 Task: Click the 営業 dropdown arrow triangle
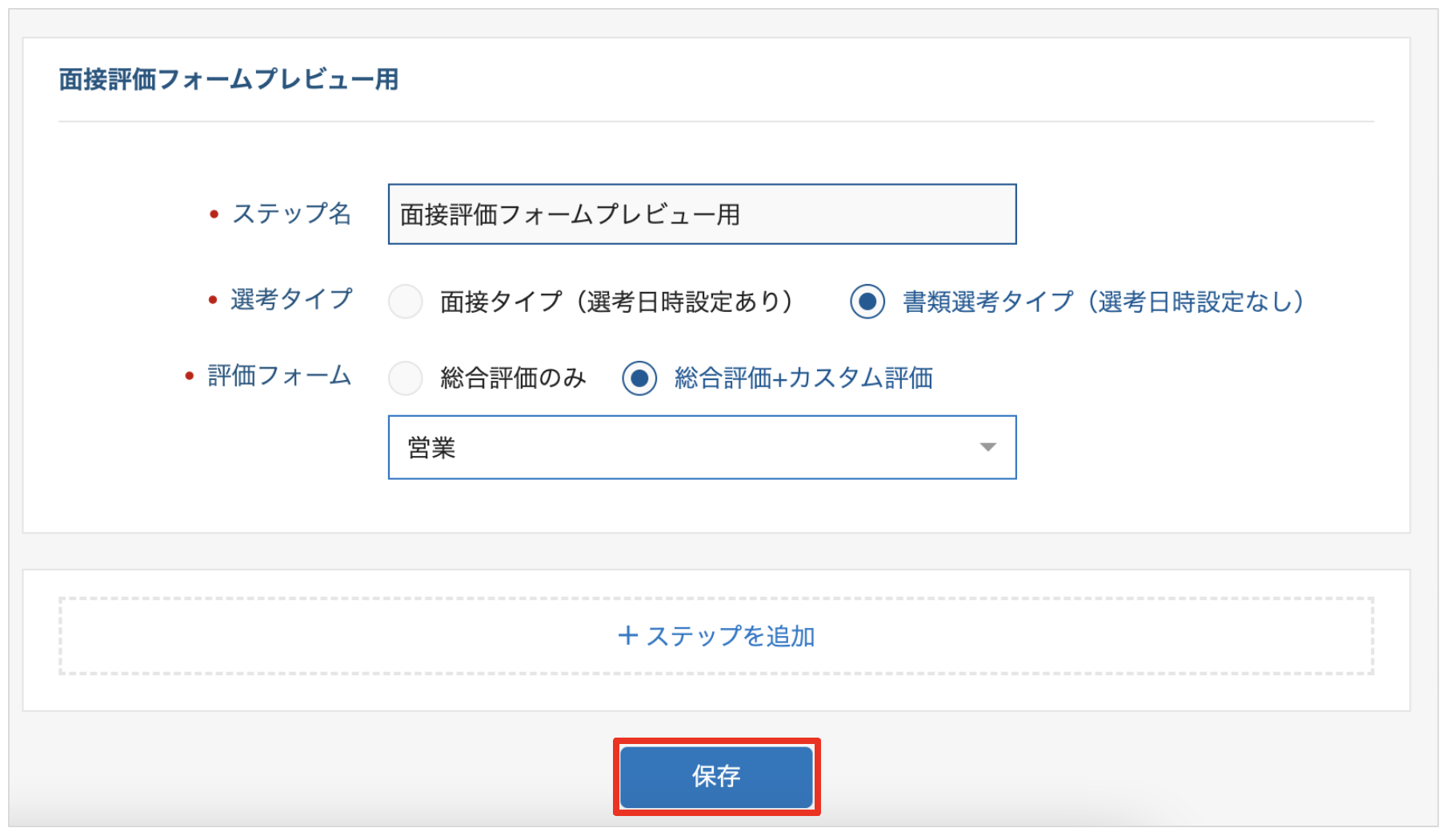coord(988,447)
